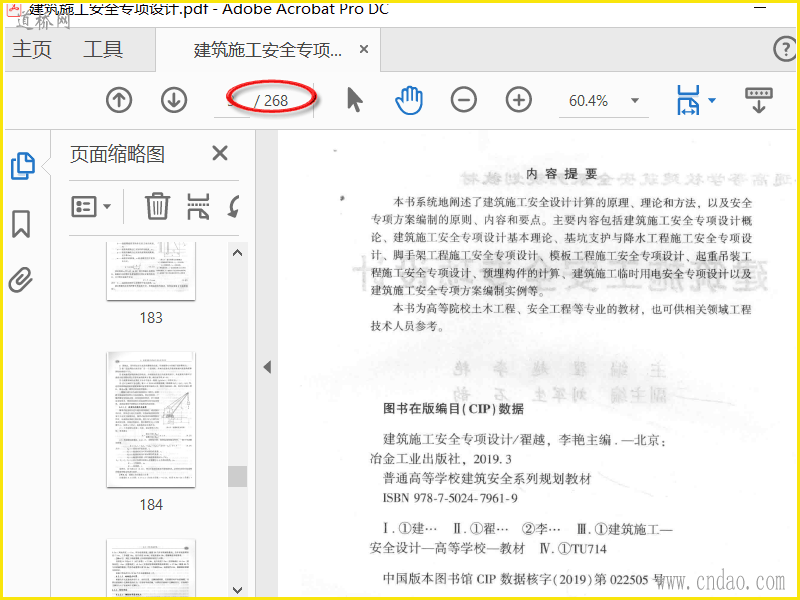Screen dimensions: 800x600
Task: Go to next page with down arrow
Action: click(x=174, y=100)
